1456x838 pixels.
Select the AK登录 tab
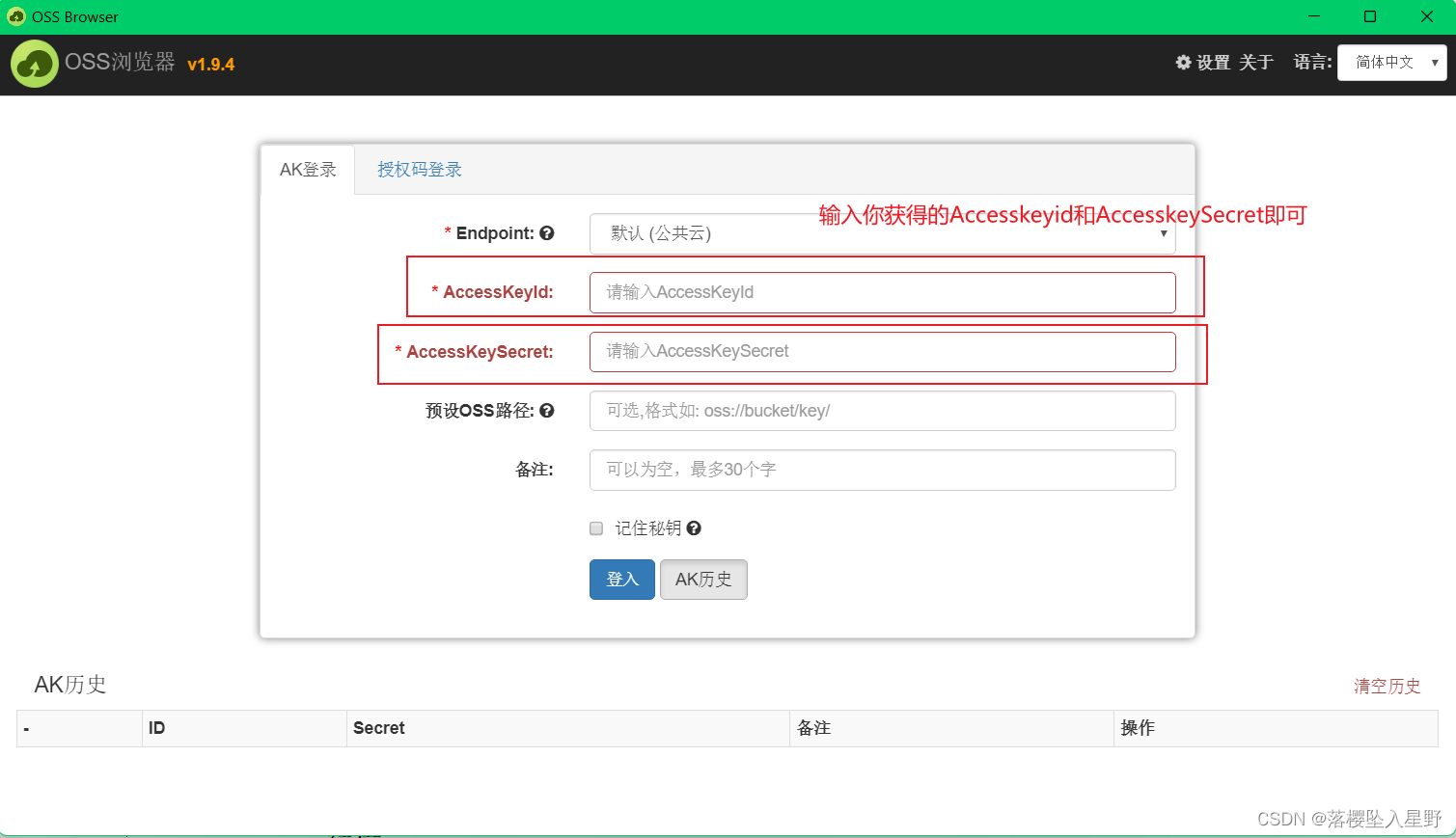coord(306,168)
